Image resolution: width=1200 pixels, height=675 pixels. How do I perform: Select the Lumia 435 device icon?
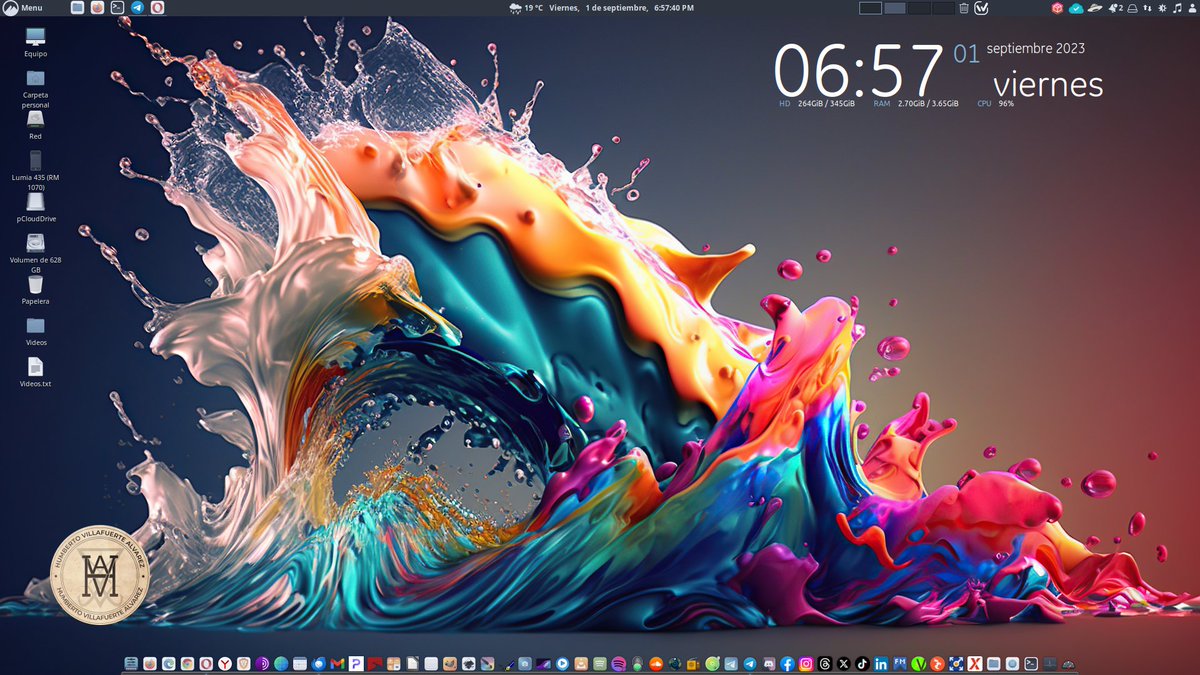[36, 170]
